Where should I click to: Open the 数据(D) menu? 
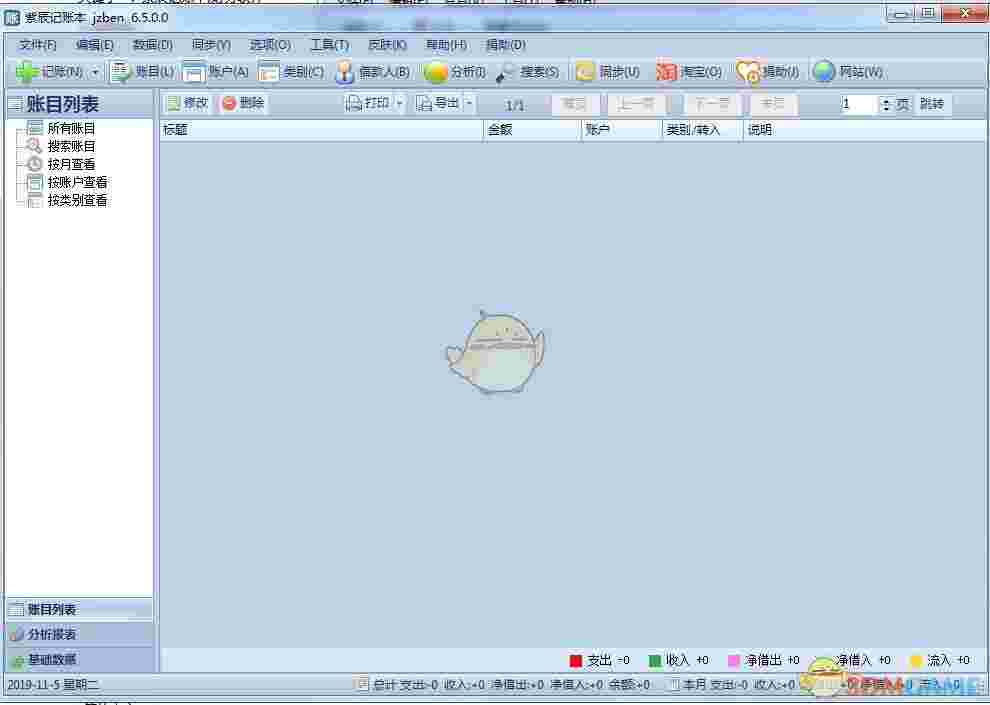click(x=152, y=45)
